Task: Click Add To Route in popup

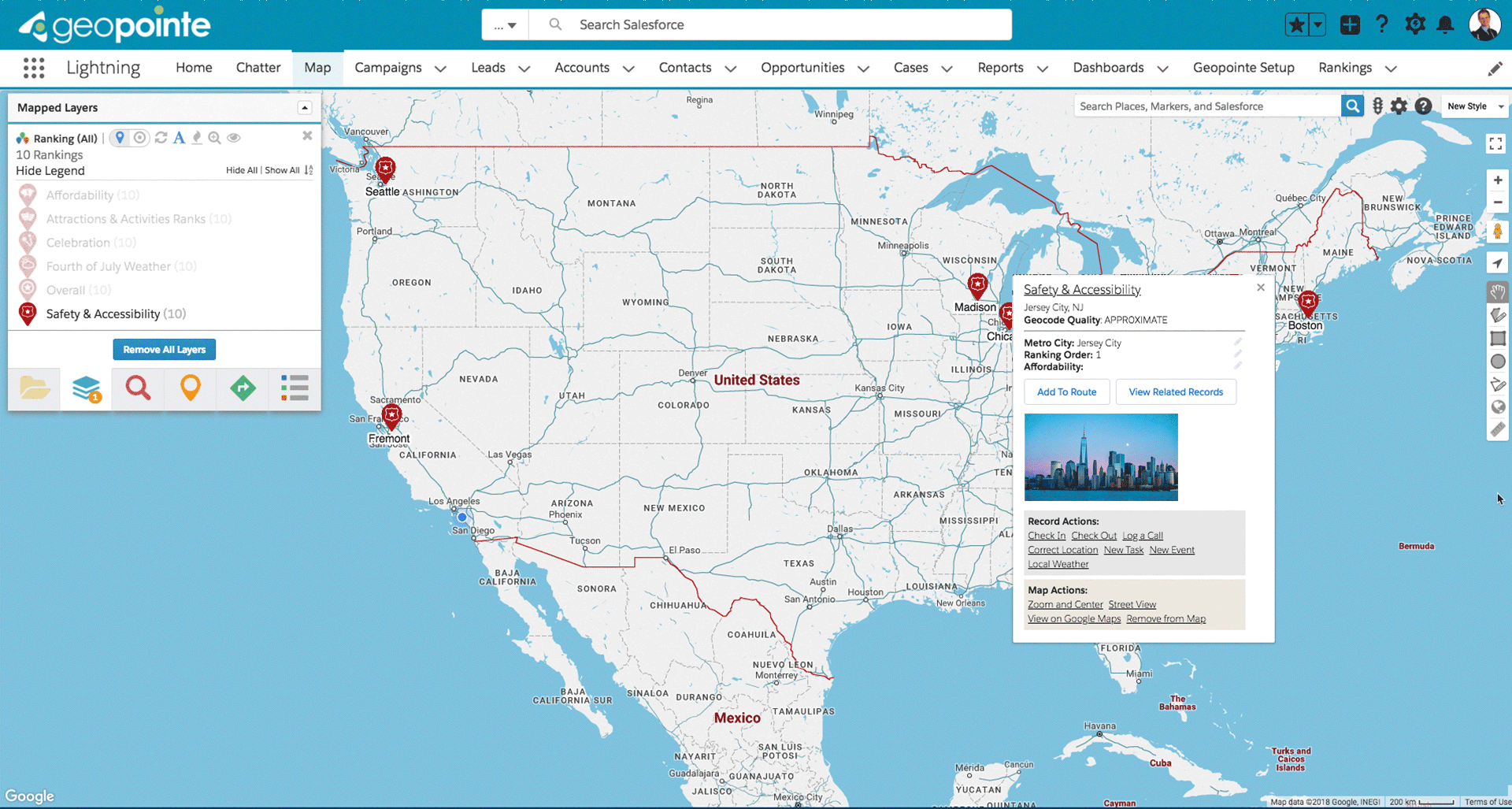Action: point(1066,392)
